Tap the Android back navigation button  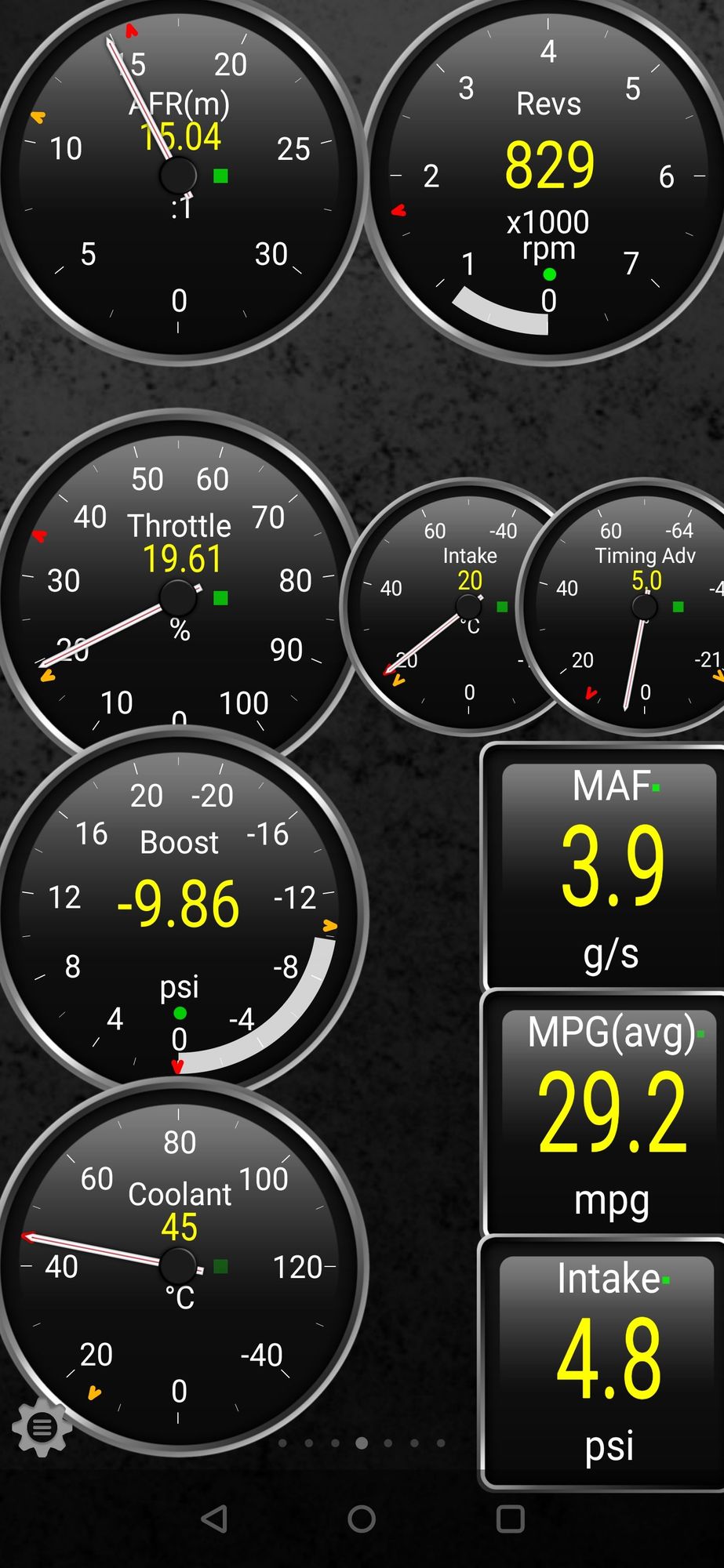pos(215,1519)
